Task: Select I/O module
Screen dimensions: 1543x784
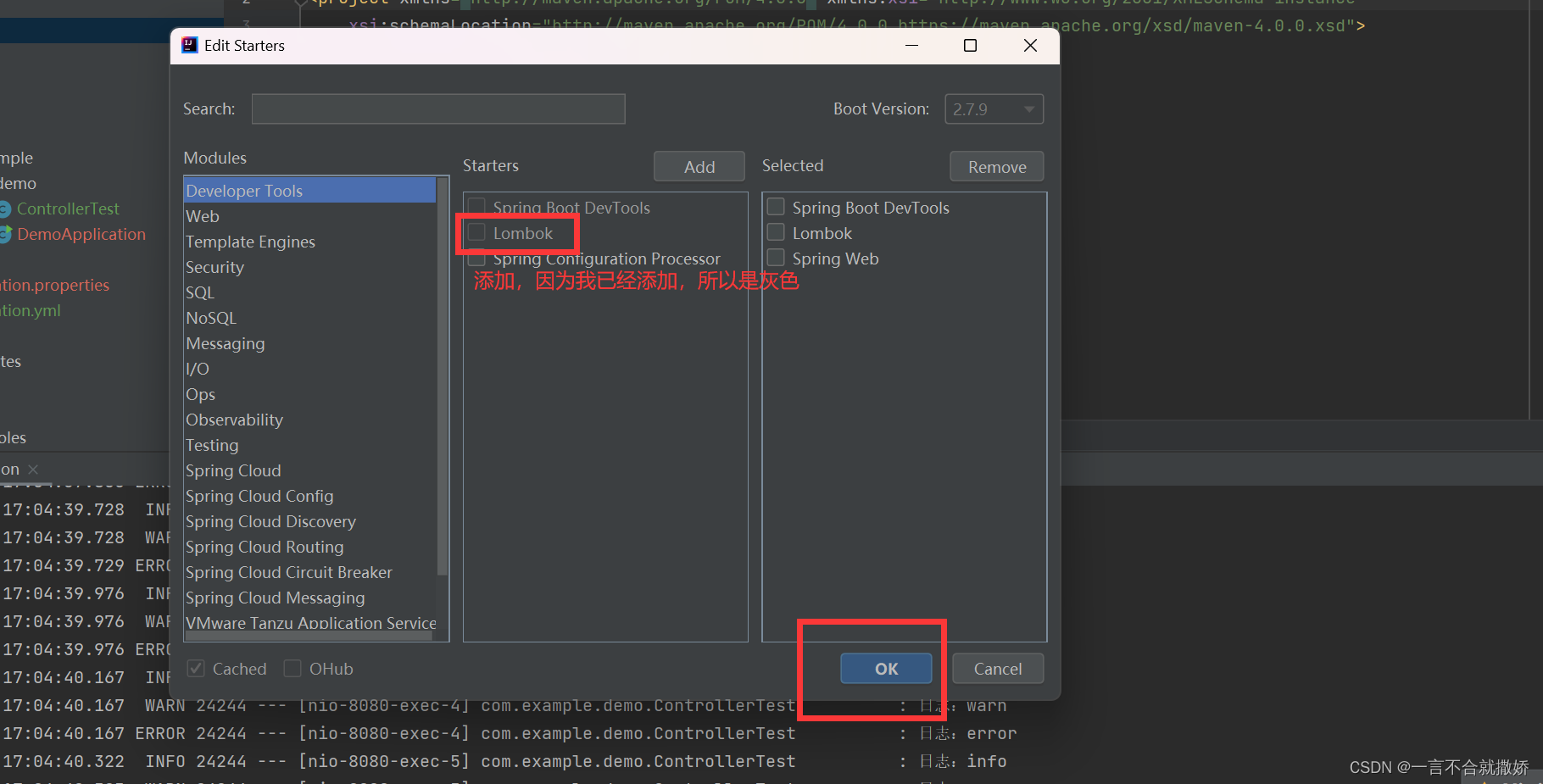Action: coord(310,369)
